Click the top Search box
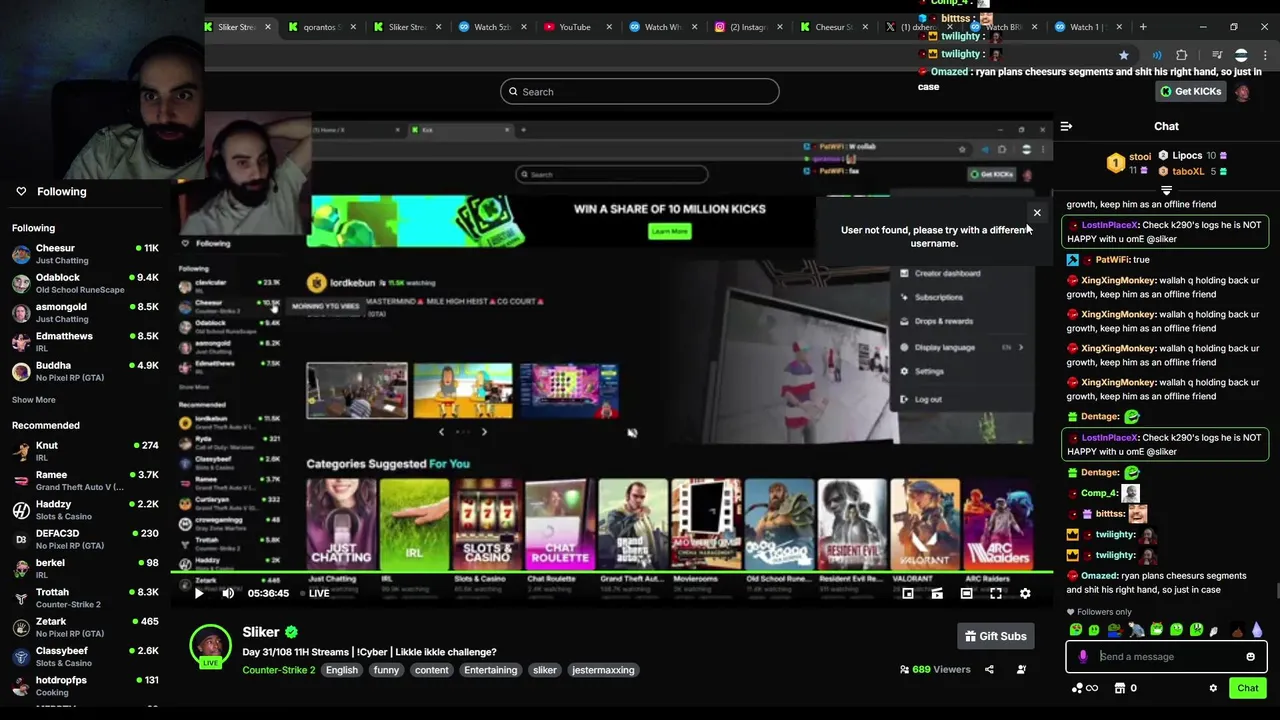 coord(639,92)
